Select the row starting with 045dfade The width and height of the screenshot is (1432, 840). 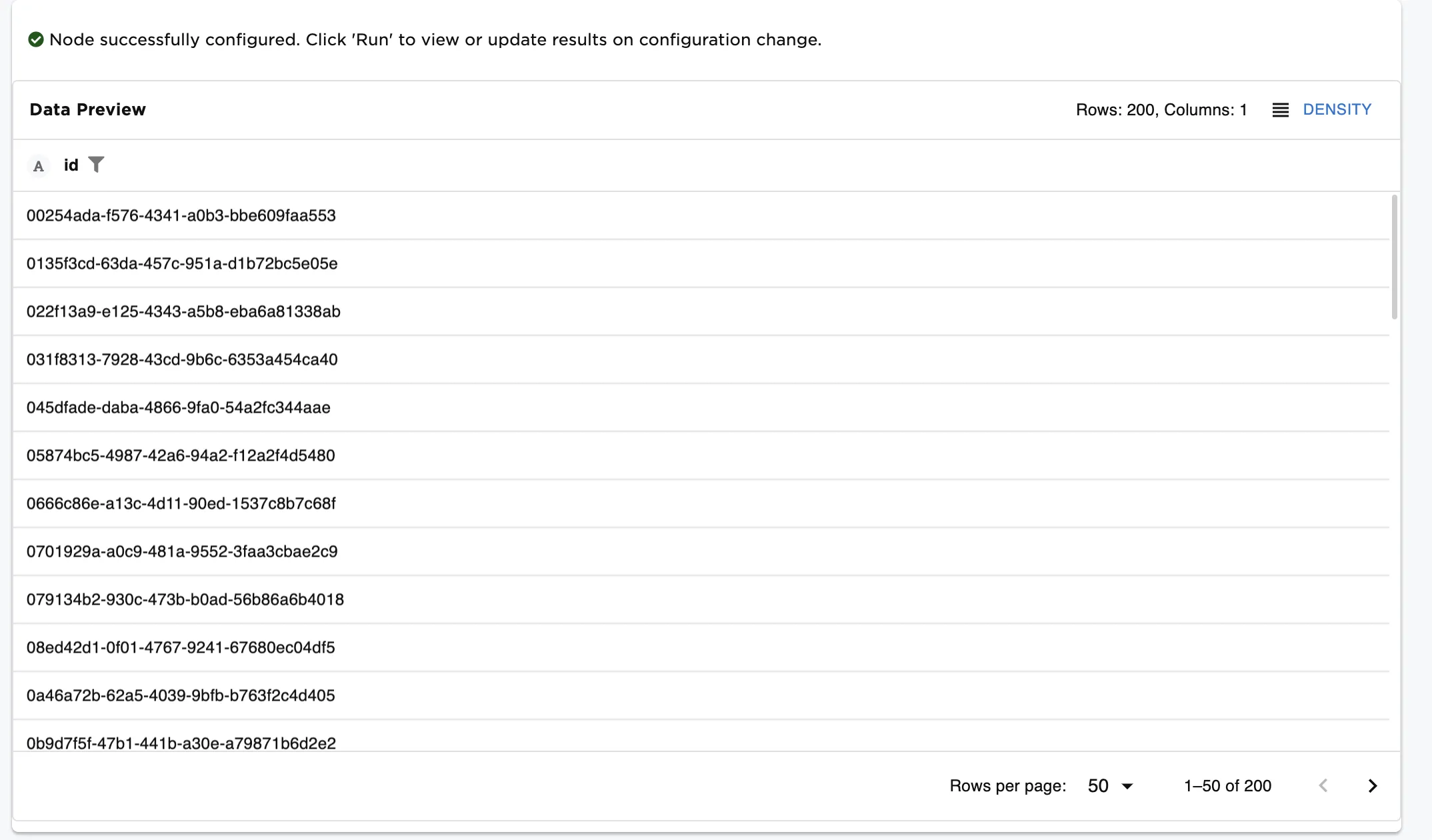(179, 407)
